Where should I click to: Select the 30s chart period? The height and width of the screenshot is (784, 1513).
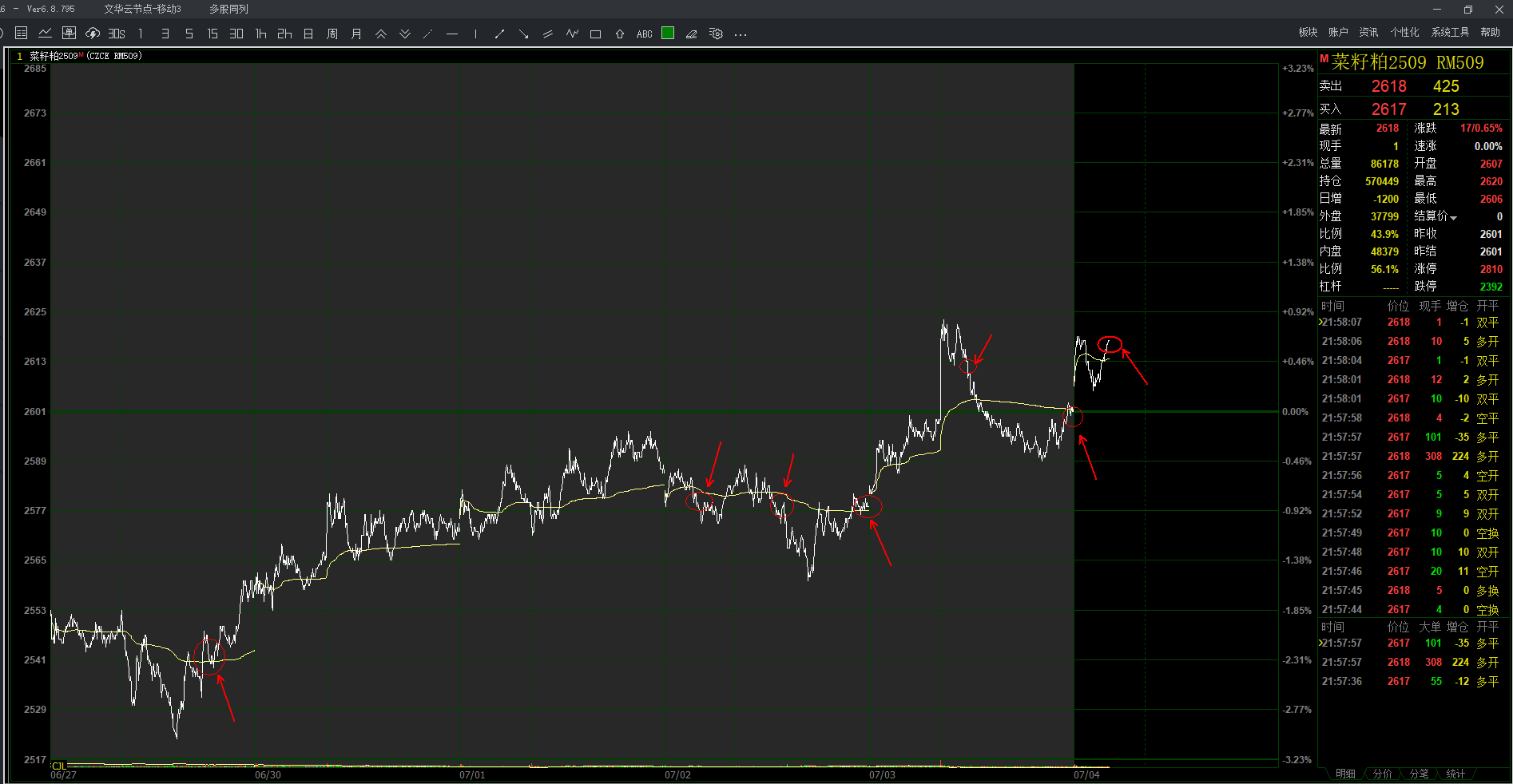point(117,34)
